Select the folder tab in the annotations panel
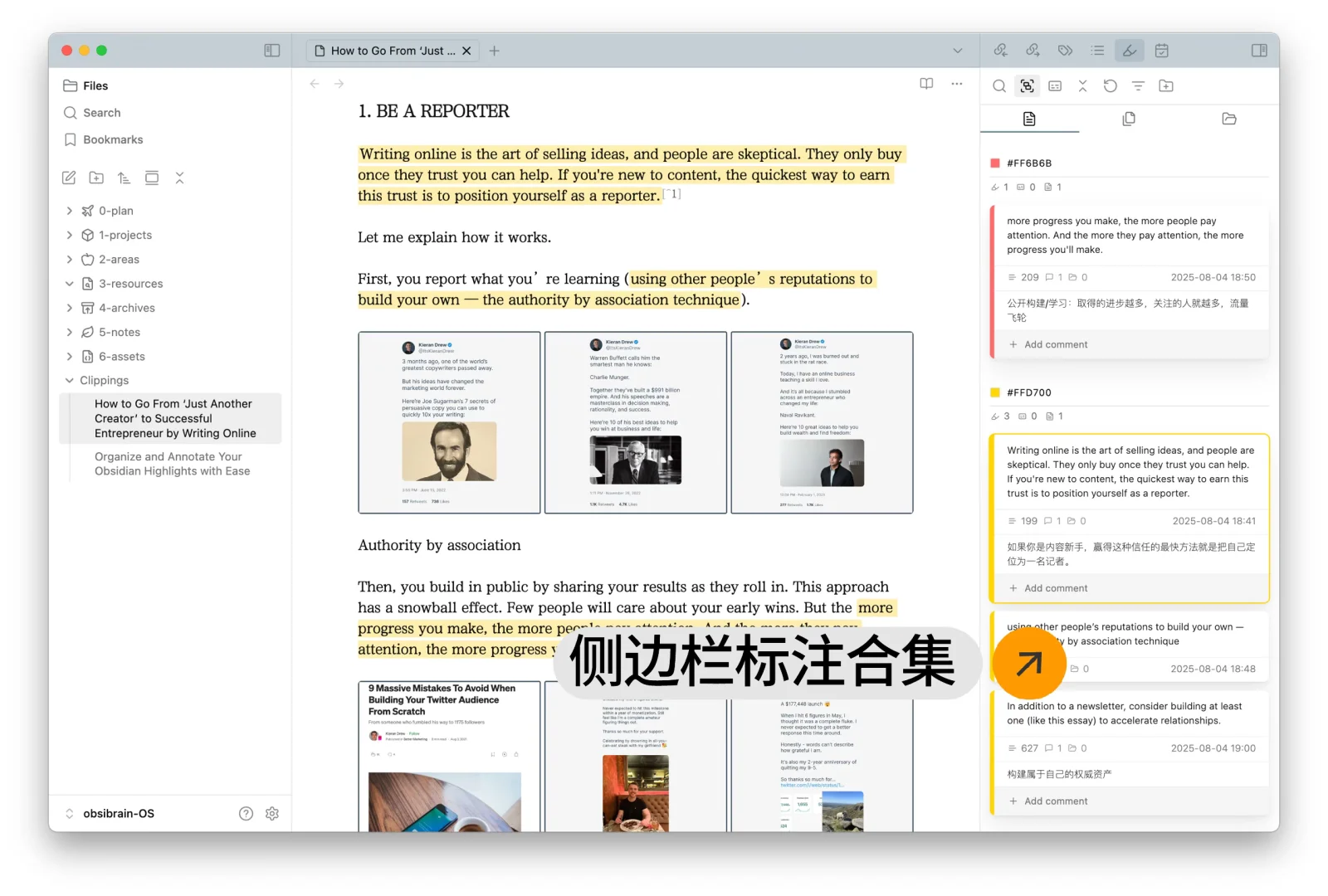 point(1228,119)
